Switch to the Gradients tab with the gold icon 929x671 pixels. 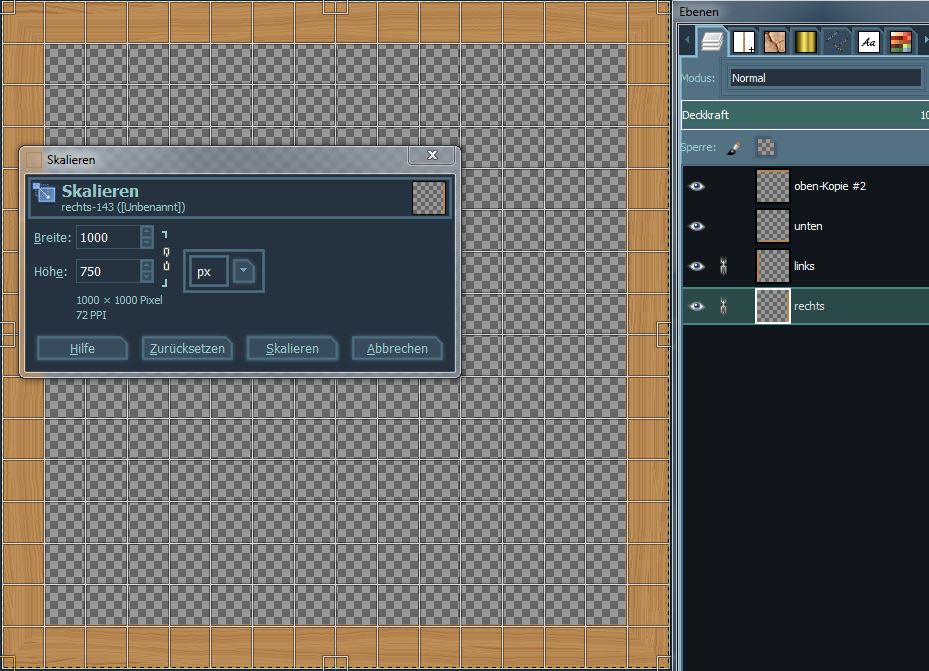pos(806,42)
